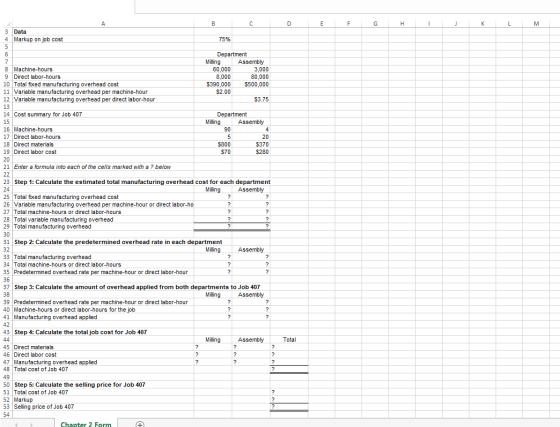This screenshot has height=427, width=560.
Task: Click Milling ? cell for Predetermined overhead rate in Step 2
Action: pyautogui.click(x=213, y=272)
